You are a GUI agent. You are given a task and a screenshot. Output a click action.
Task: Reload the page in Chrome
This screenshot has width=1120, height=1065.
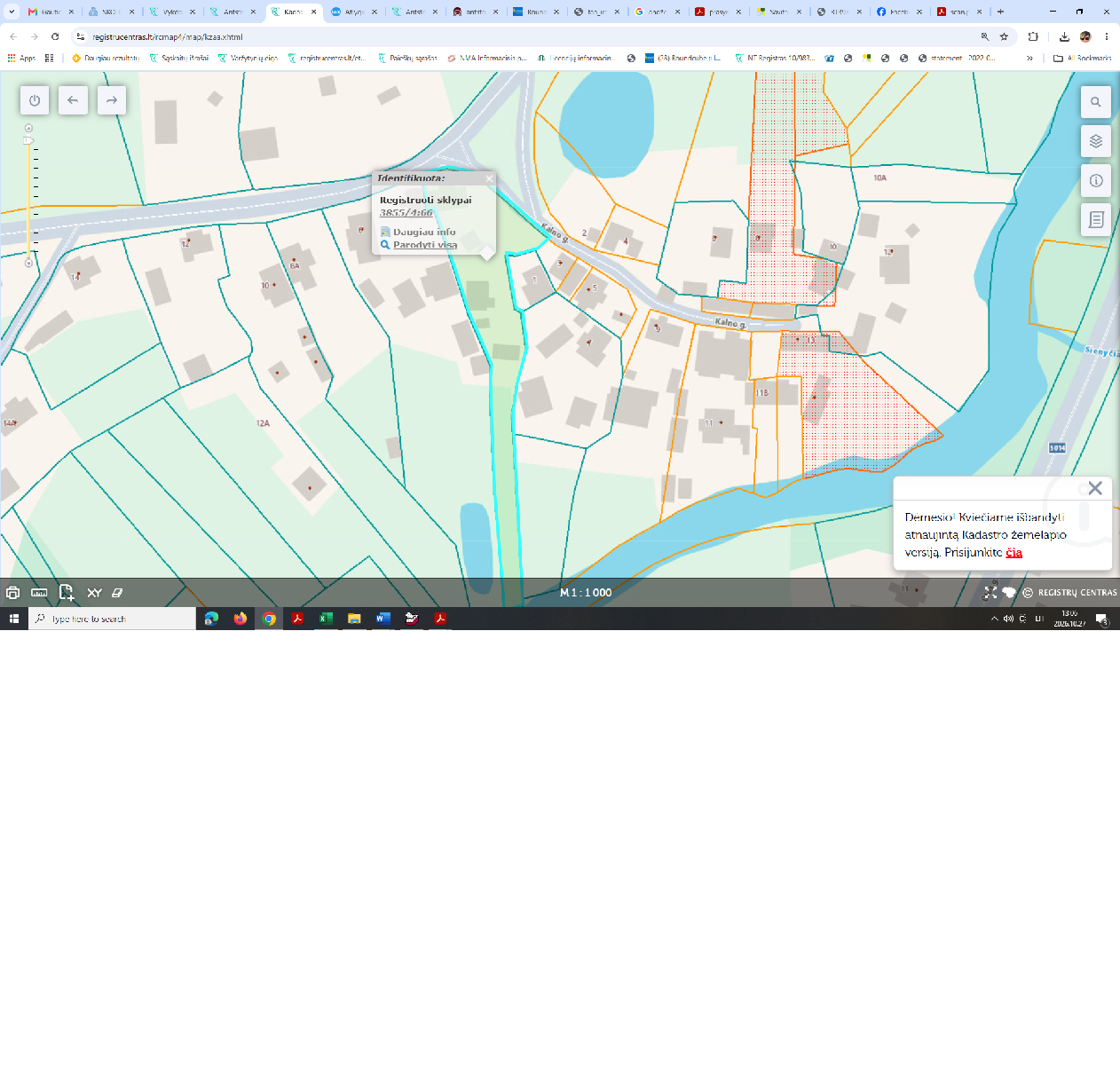tap(55, 37)
